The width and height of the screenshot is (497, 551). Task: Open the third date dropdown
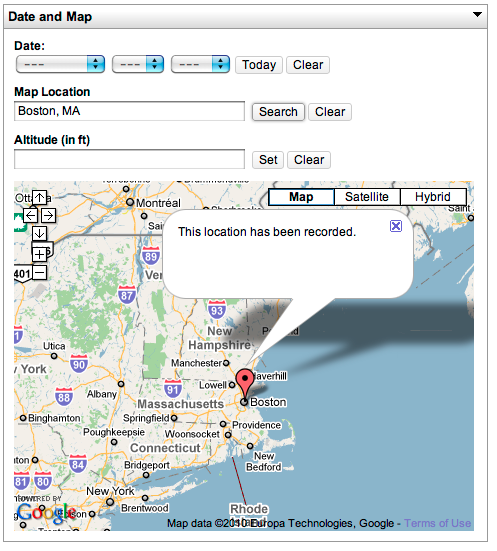pos(200,64)
